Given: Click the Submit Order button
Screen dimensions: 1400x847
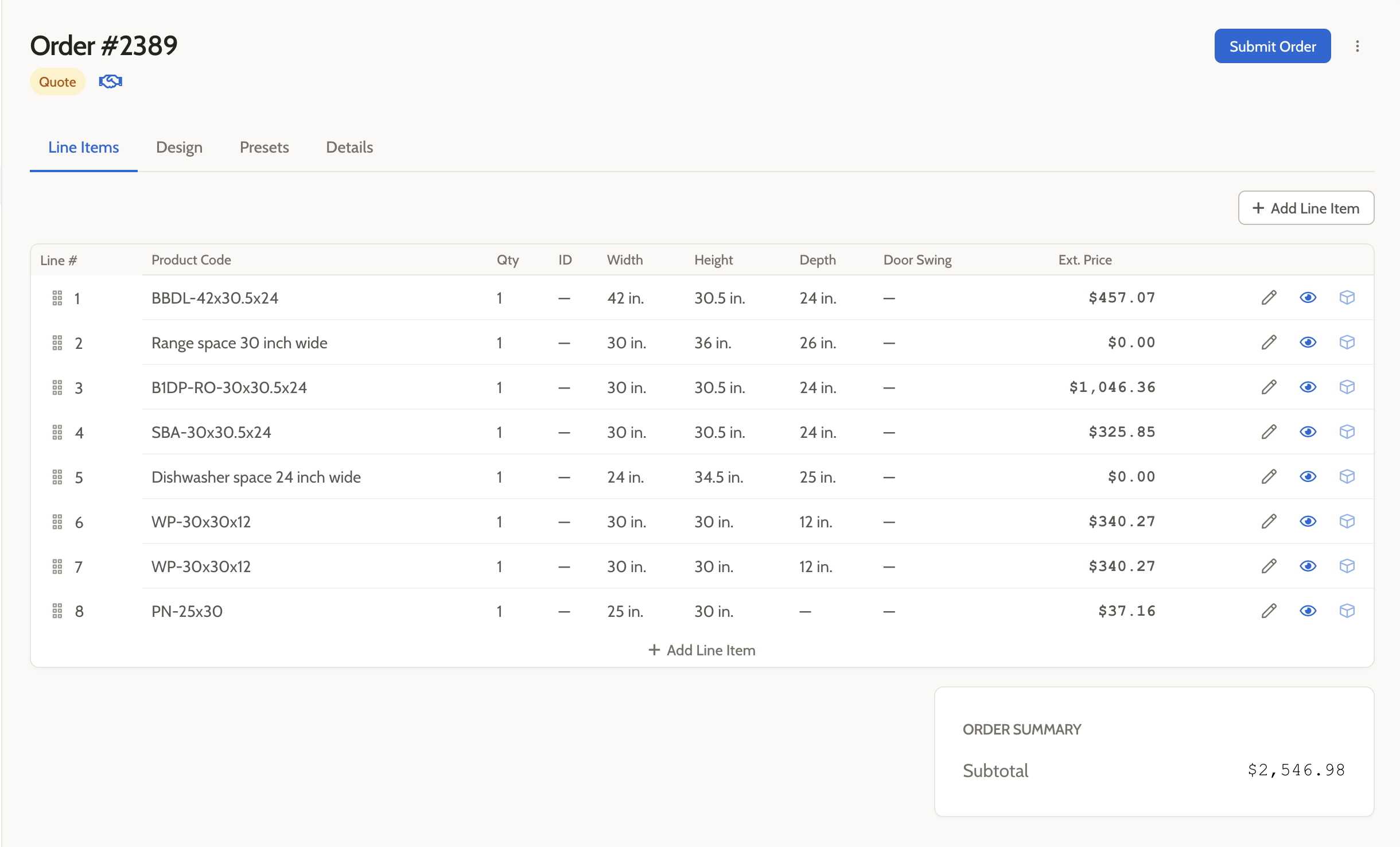Looking at the screenshot, I should 1273,46.
